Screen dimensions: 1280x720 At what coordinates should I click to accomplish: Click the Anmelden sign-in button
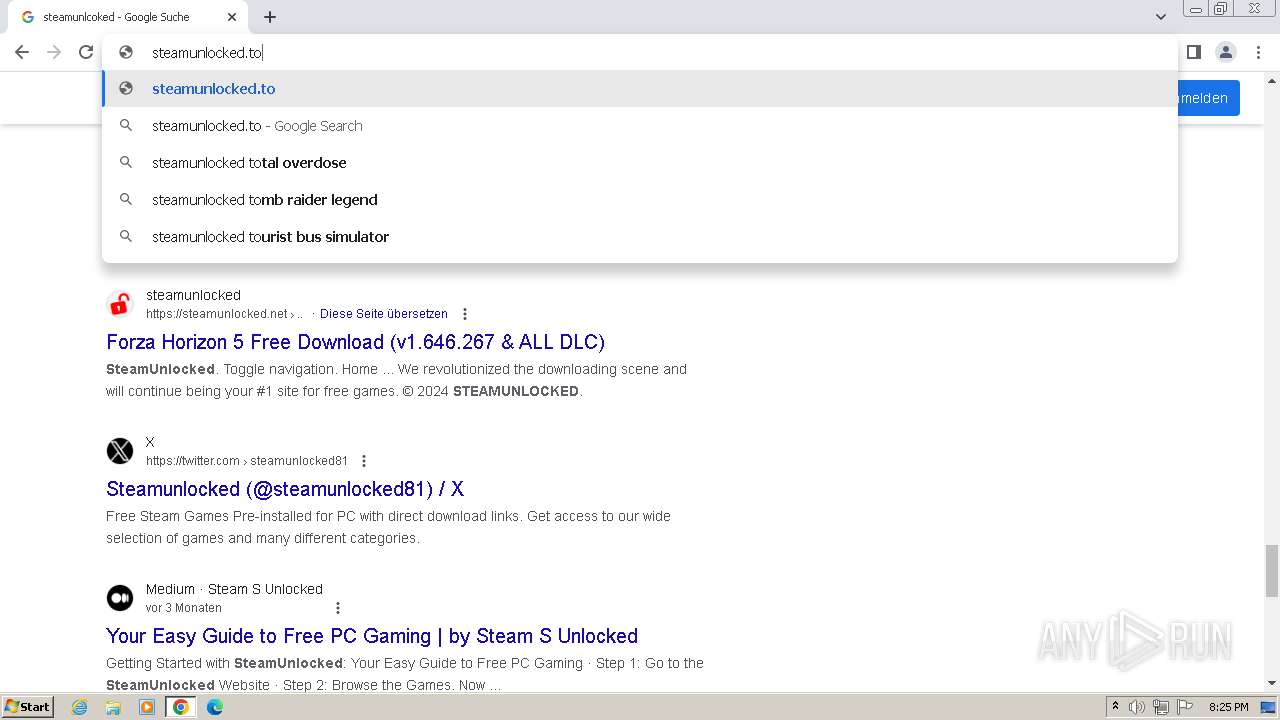click(1209, 98)
